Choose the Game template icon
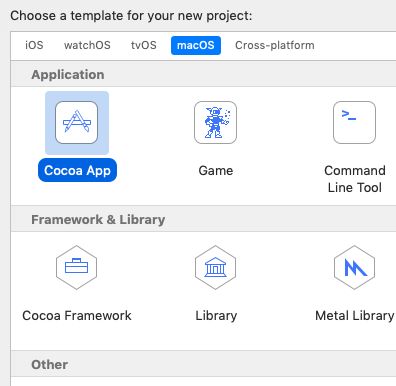Screen dimensions: 396x386 pyautogui.click(x=215, y=123)
